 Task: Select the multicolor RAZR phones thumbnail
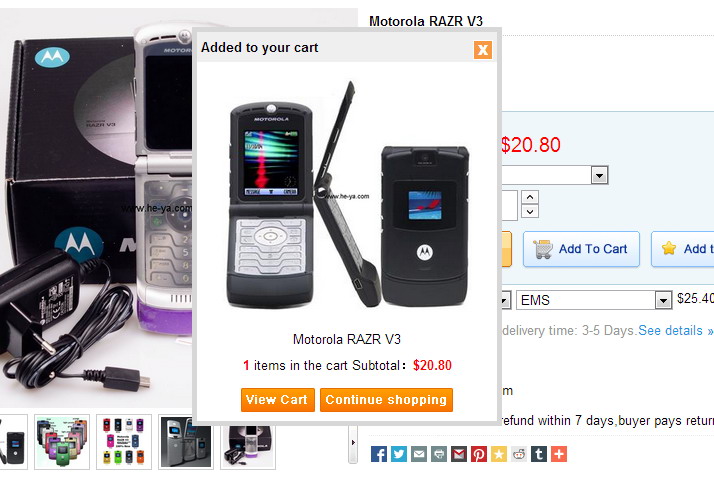tap(62, 442)
